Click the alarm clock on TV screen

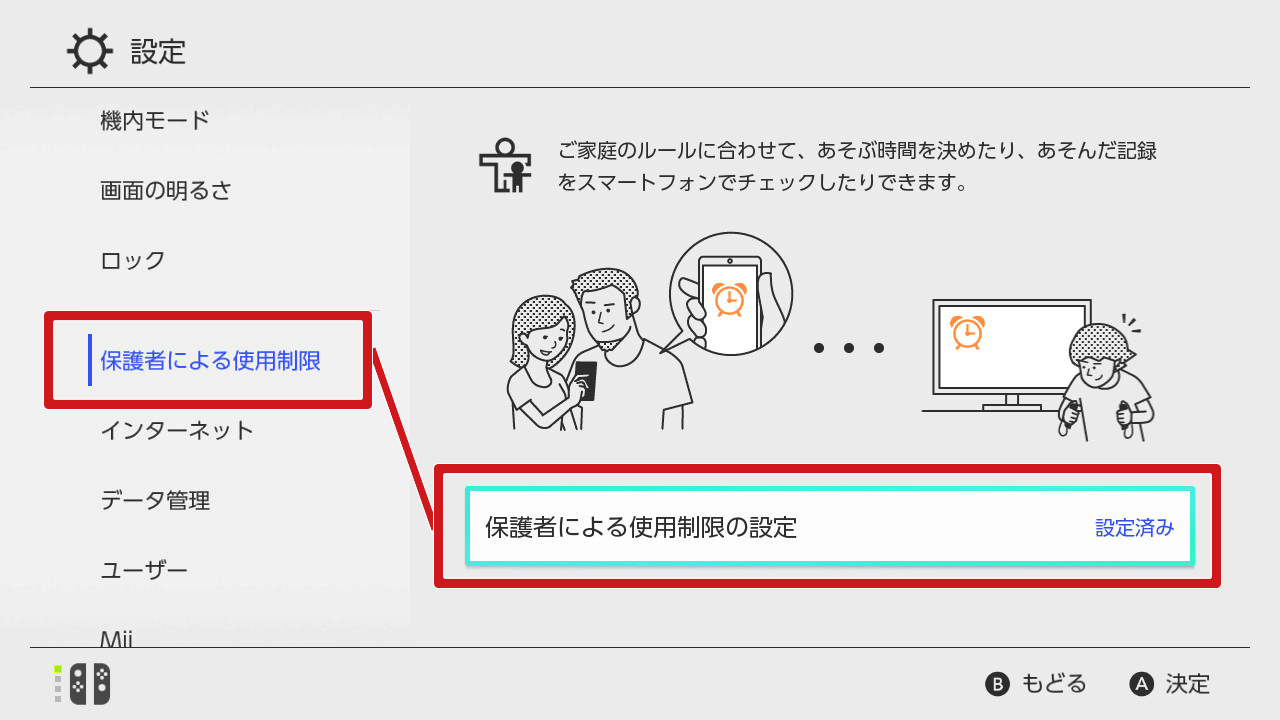point(967,331)
